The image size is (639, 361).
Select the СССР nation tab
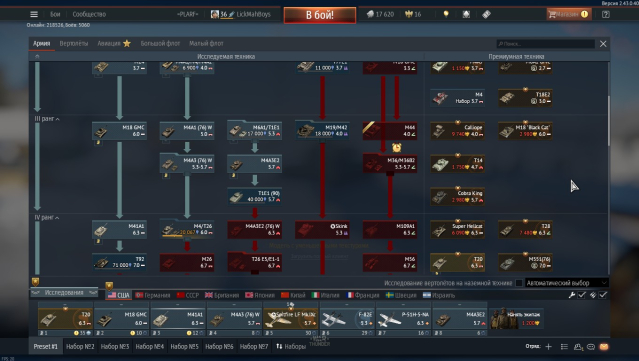[188, 295]
